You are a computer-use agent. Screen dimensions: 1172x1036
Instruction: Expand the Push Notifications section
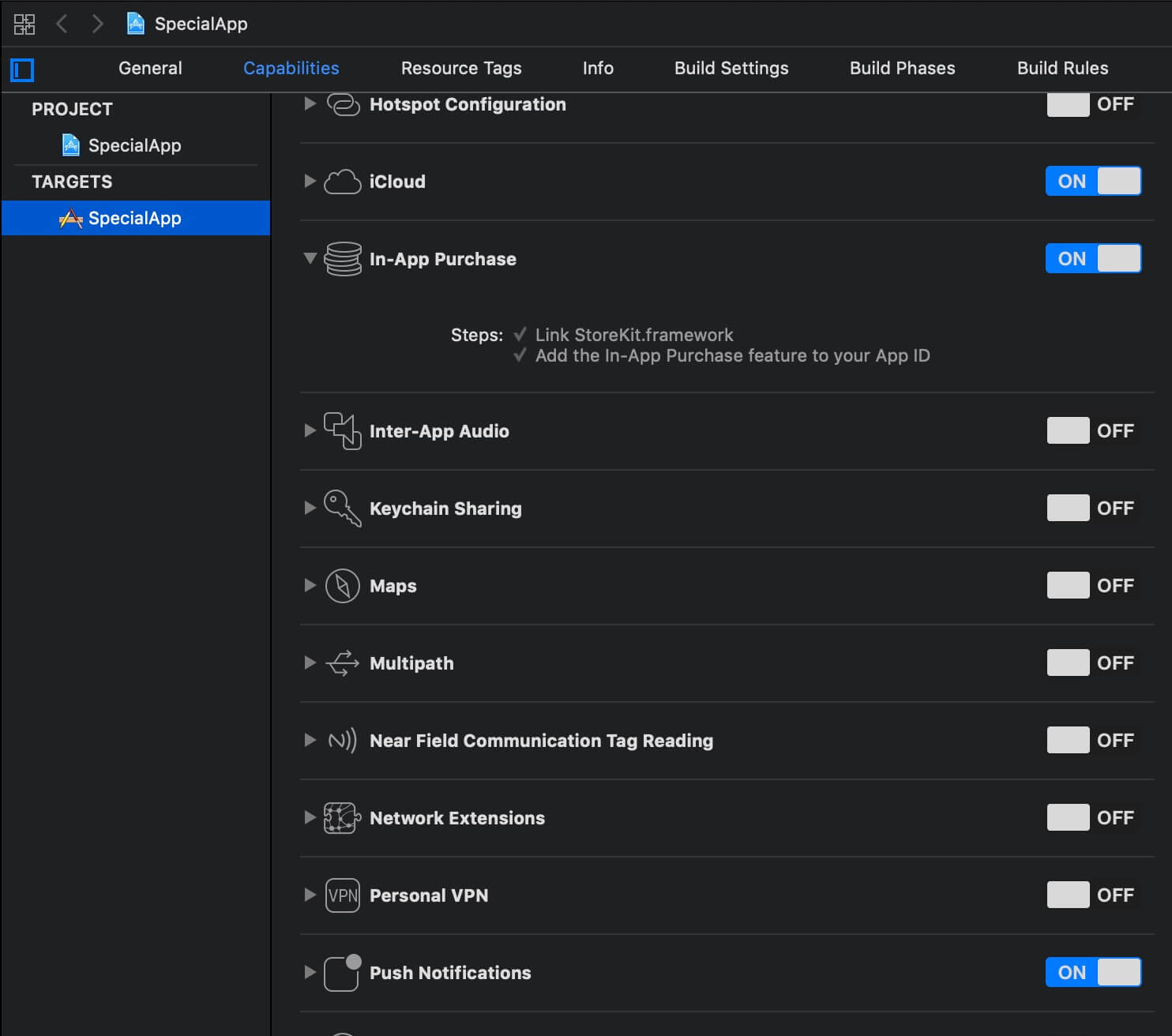click(310, 972)
